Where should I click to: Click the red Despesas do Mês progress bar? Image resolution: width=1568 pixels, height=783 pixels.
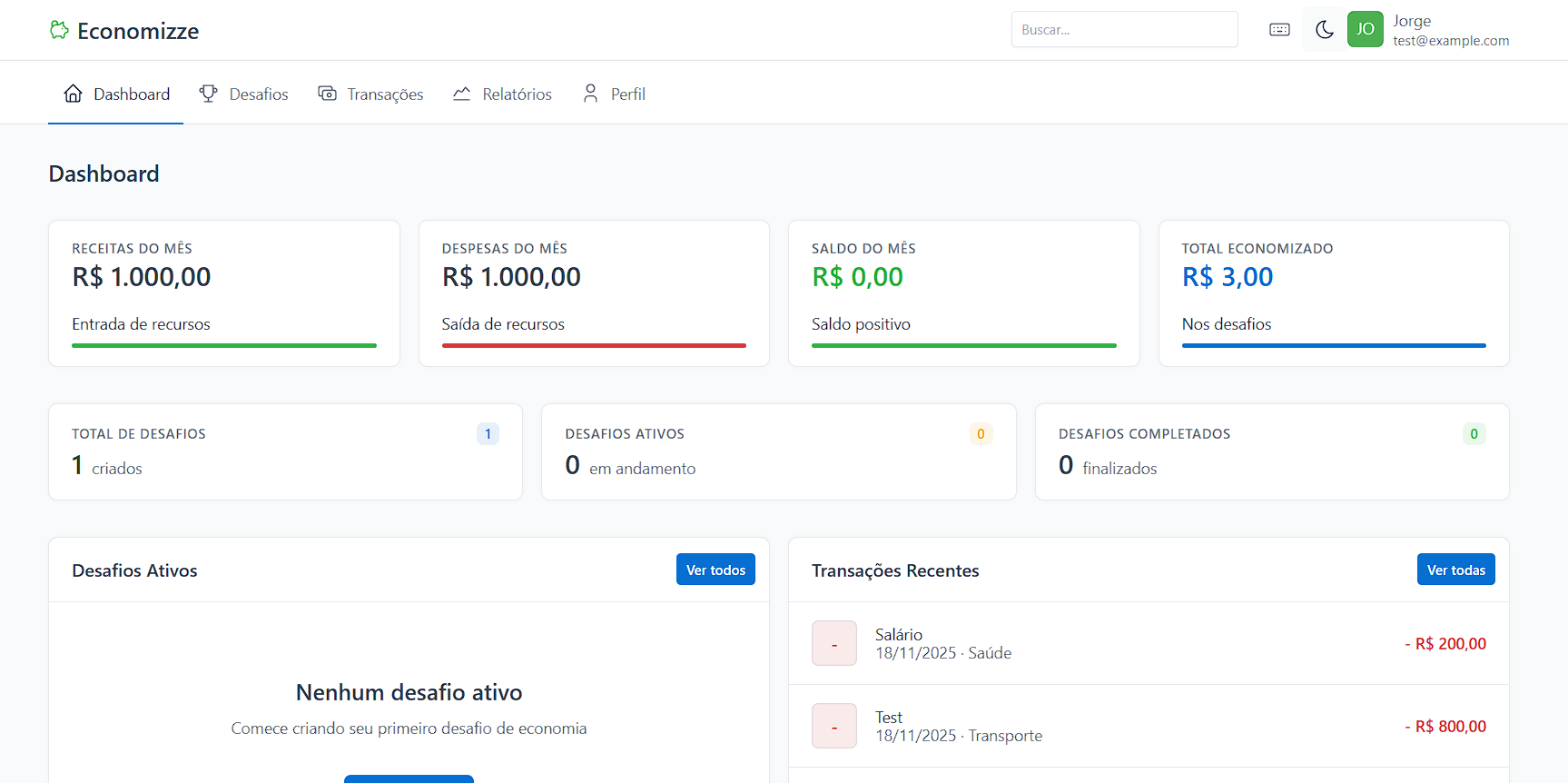pyautogui.click(x=594, y=345)
